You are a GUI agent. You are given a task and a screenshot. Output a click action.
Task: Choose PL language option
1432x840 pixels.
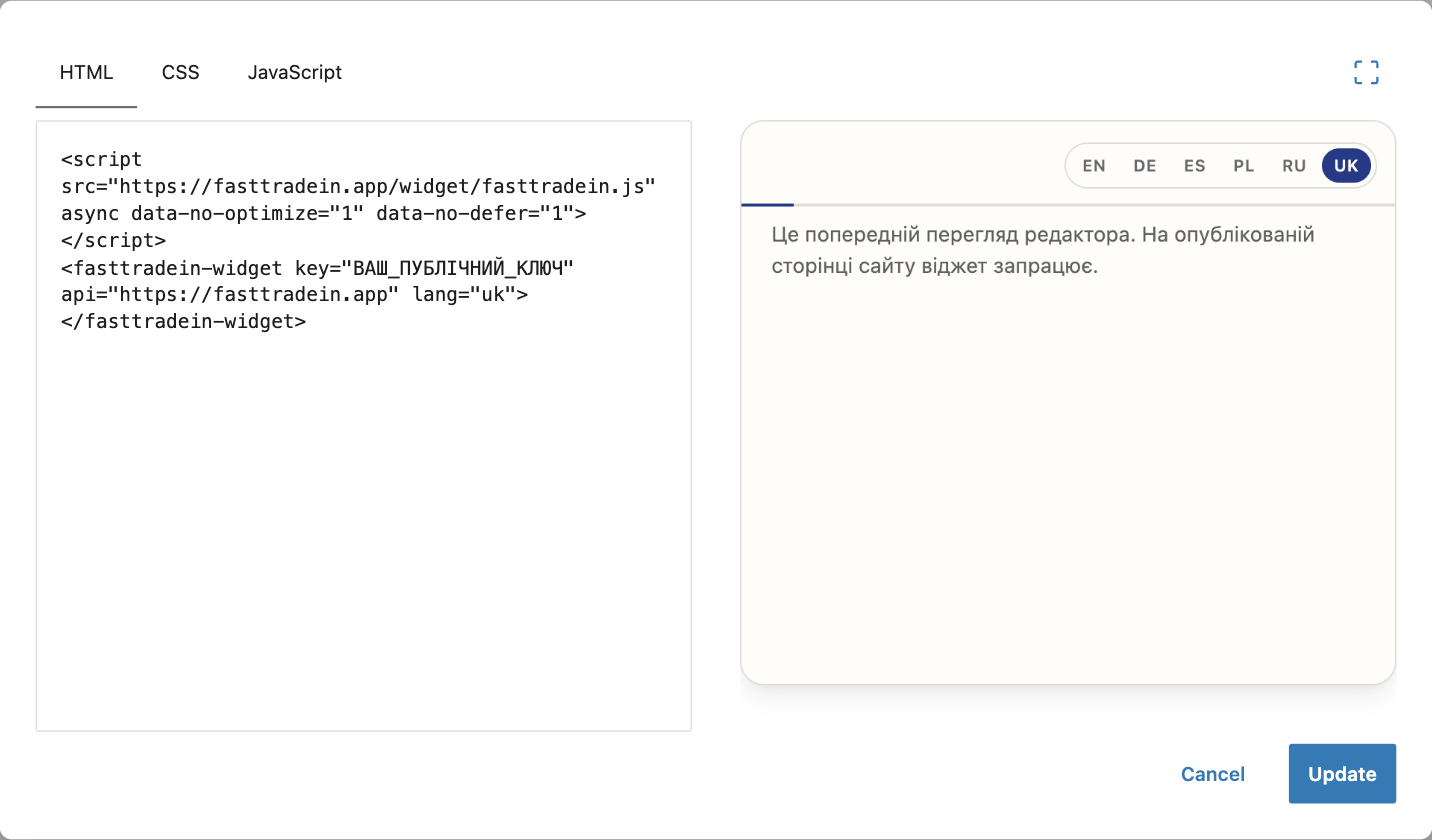tap(1244, 166)
